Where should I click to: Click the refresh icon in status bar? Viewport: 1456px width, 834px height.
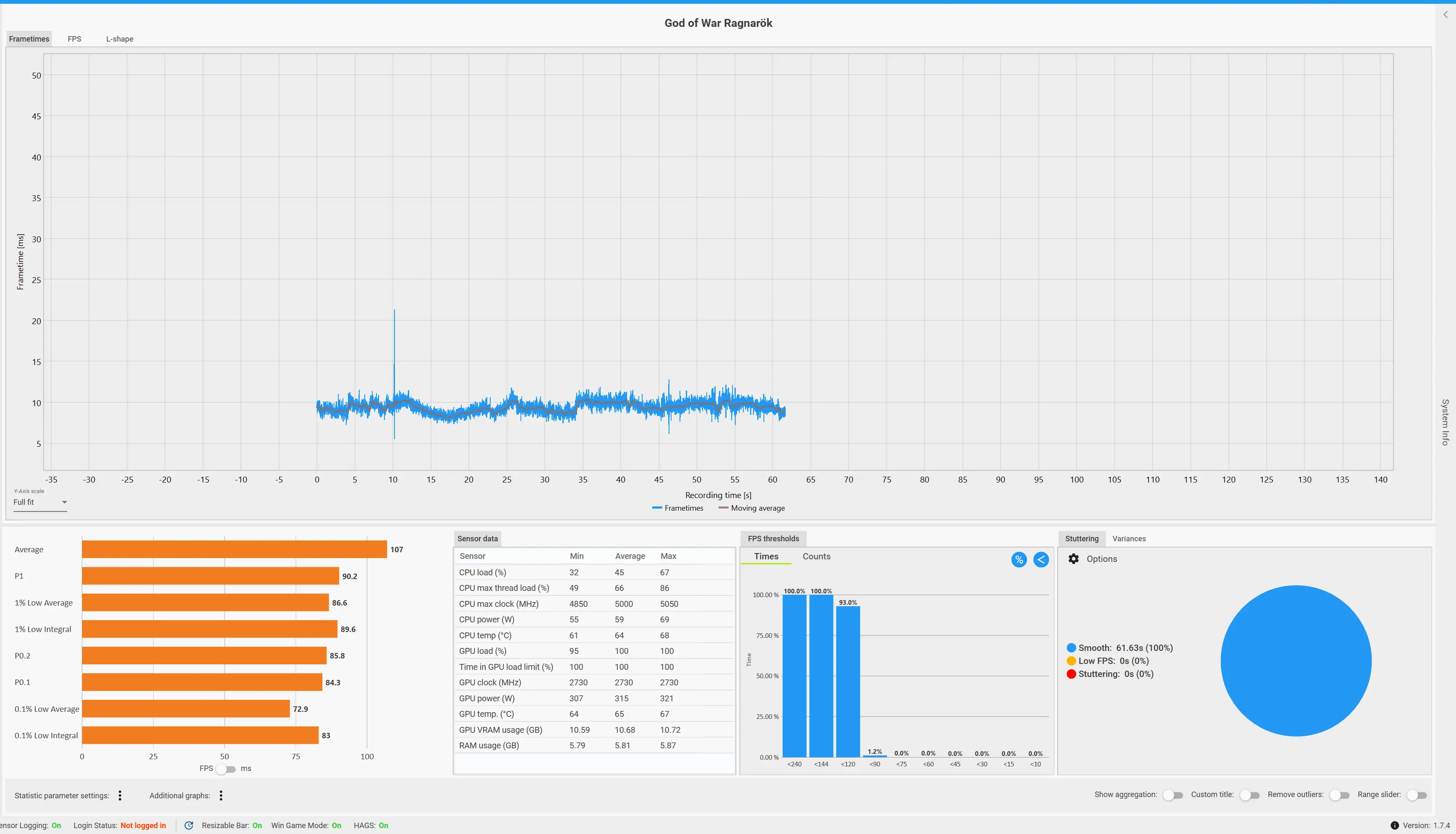(189, 826)
